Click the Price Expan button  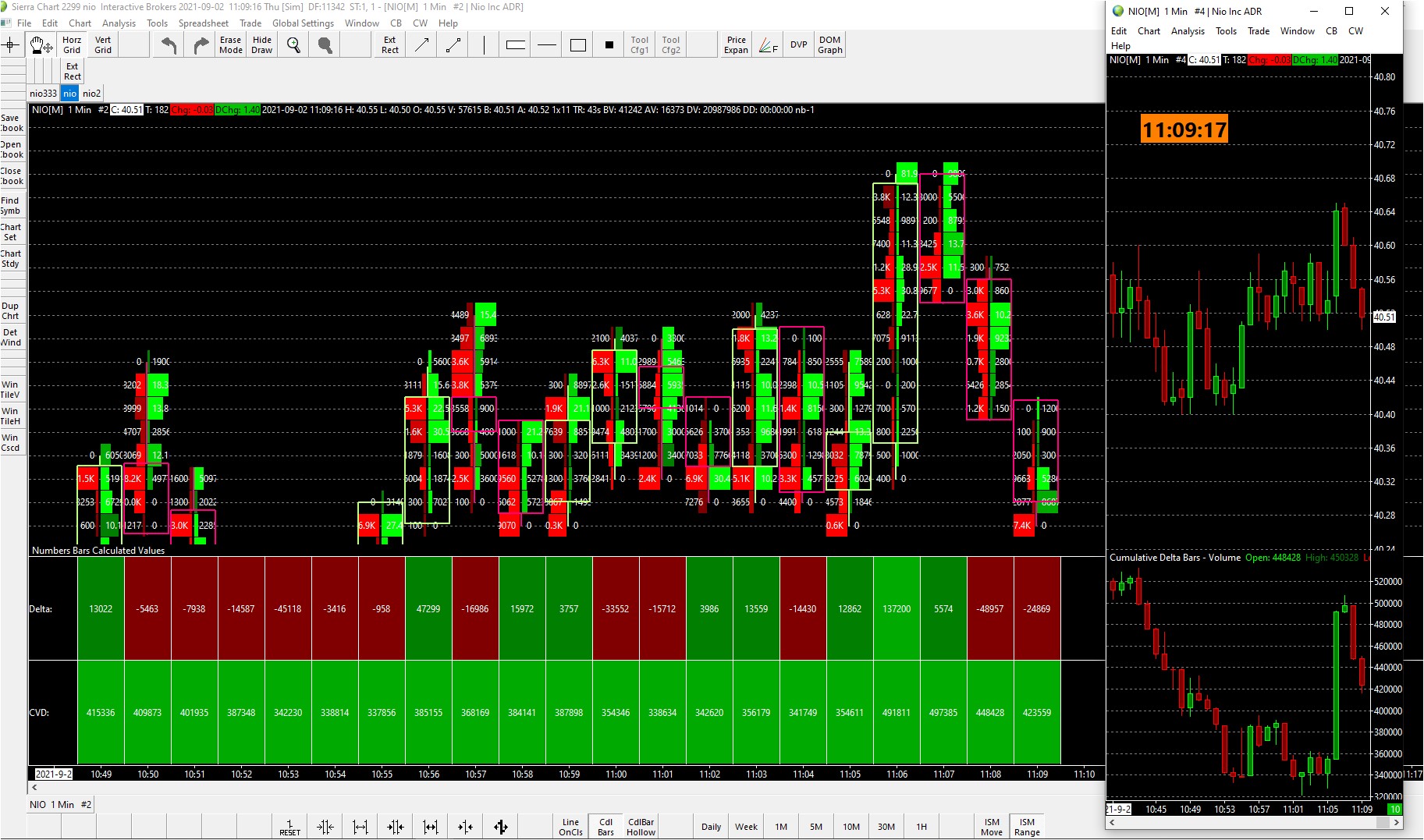tap(736, 45)
